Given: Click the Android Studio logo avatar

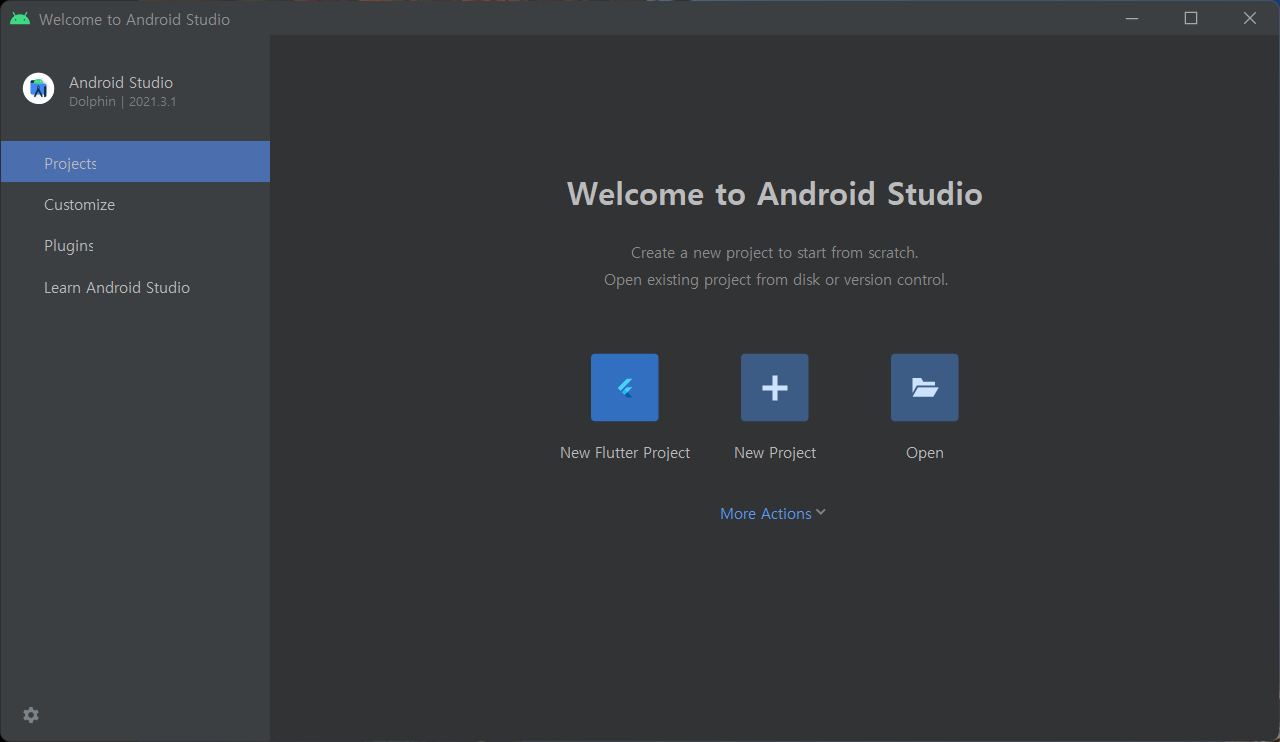Looking at the screenshot, I should pyautogui.click(x=39, y=89).
